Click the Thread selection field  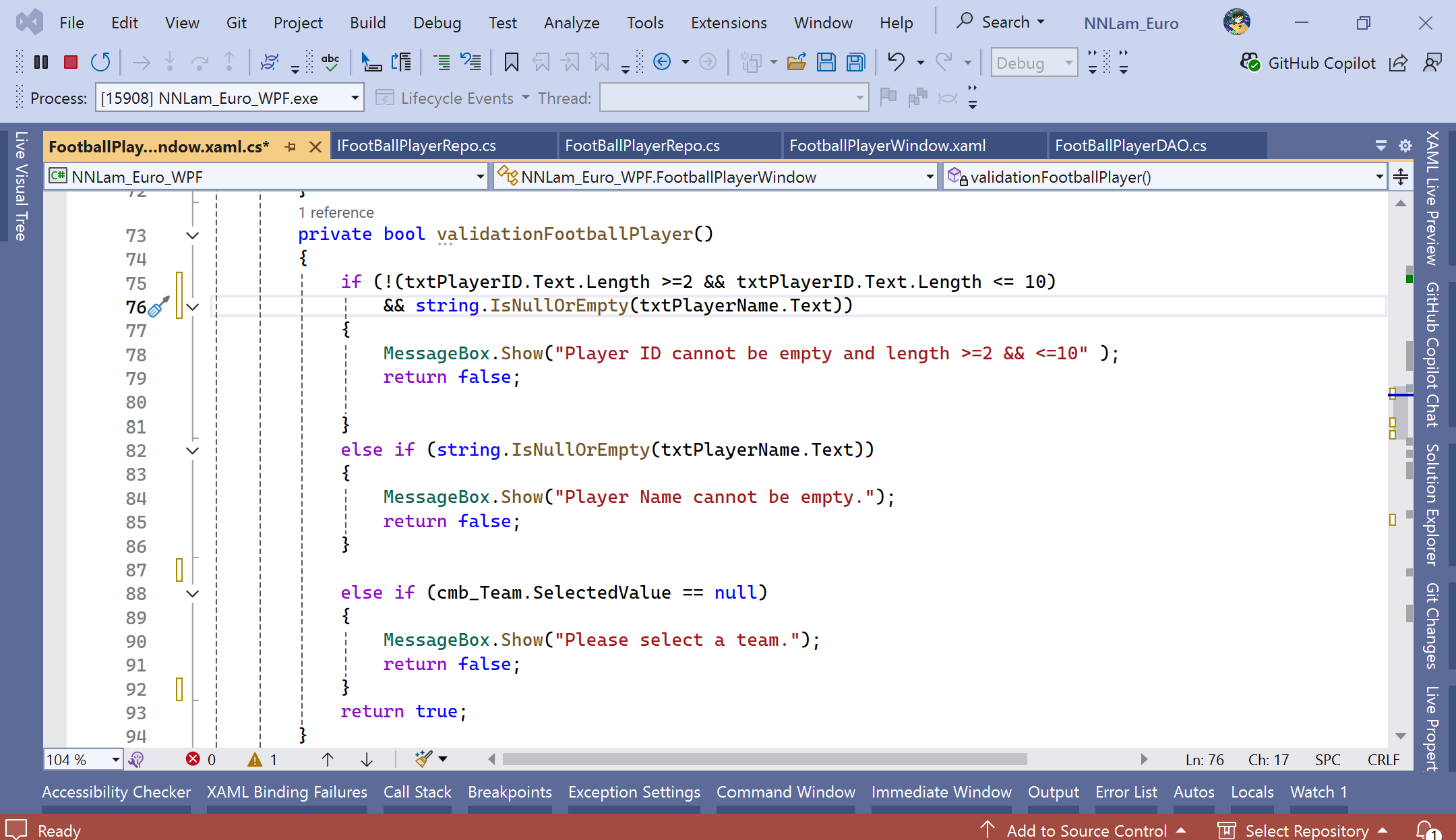(733, 98)
